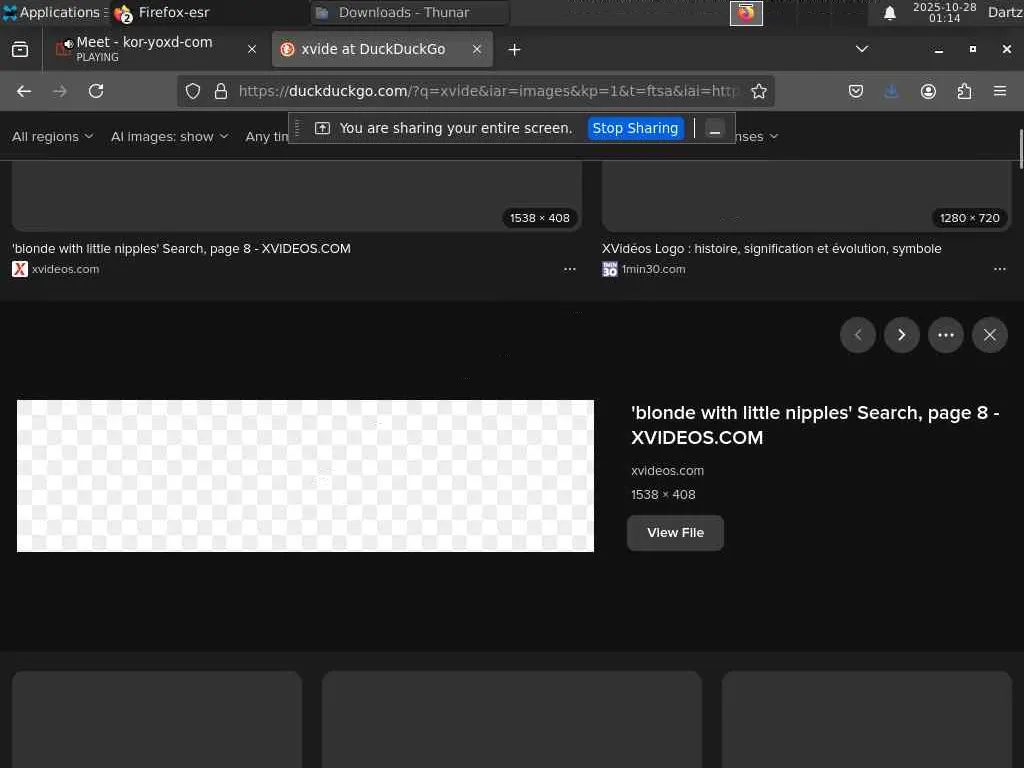
Task: Click the 1538 × 408 text in the detail panel
Action: click(663, 495)
